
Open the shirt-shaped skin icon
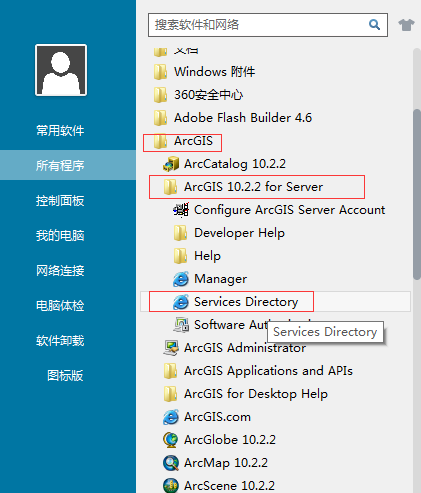tap(406, 25)
